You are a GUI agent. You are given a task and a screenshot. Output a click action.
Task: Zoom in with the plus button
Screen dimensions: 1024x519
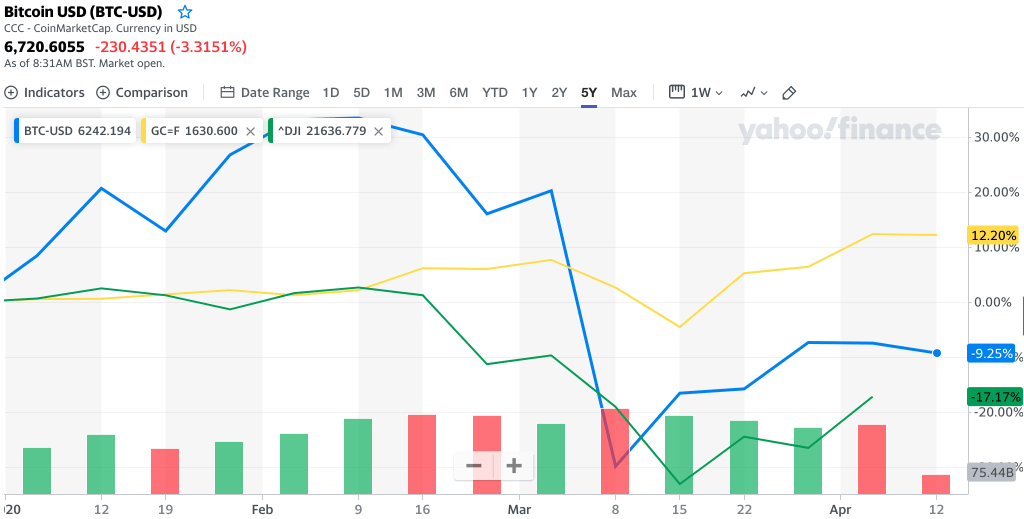coord(514,465)
